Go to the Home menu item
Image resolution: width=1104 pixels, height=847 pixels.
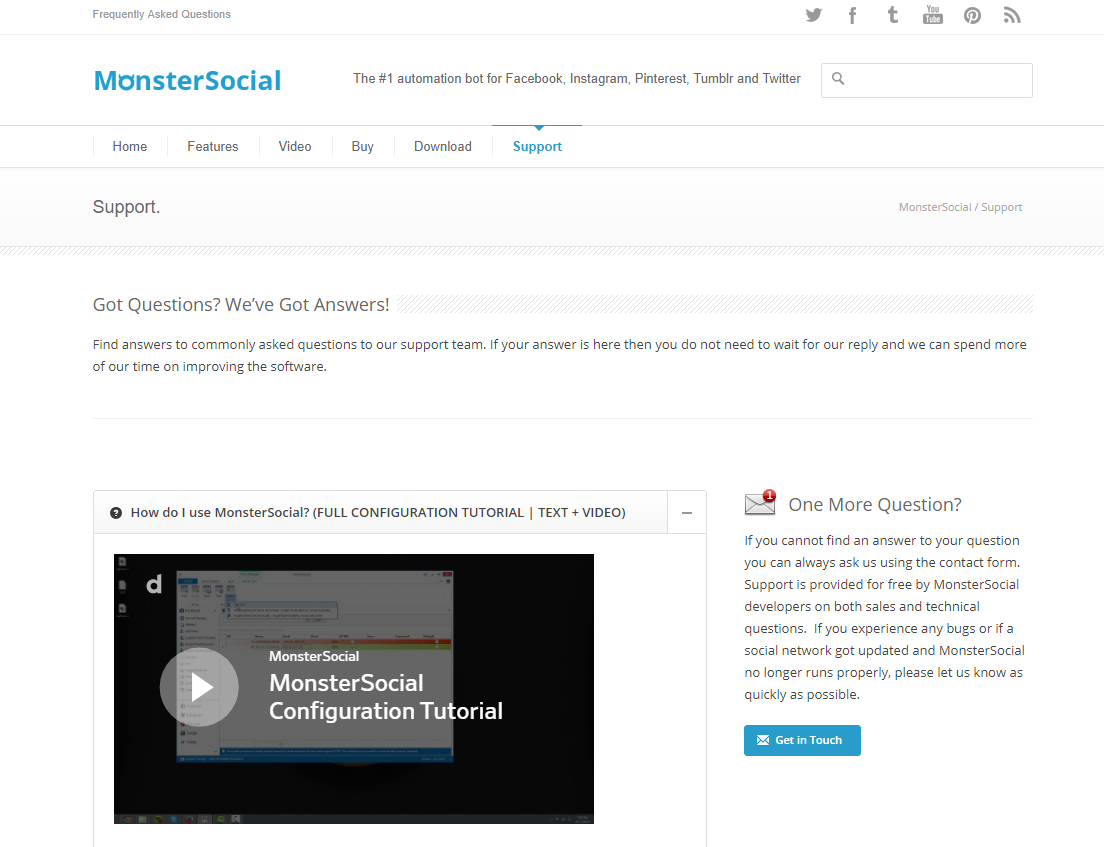(x=130, y=146)
